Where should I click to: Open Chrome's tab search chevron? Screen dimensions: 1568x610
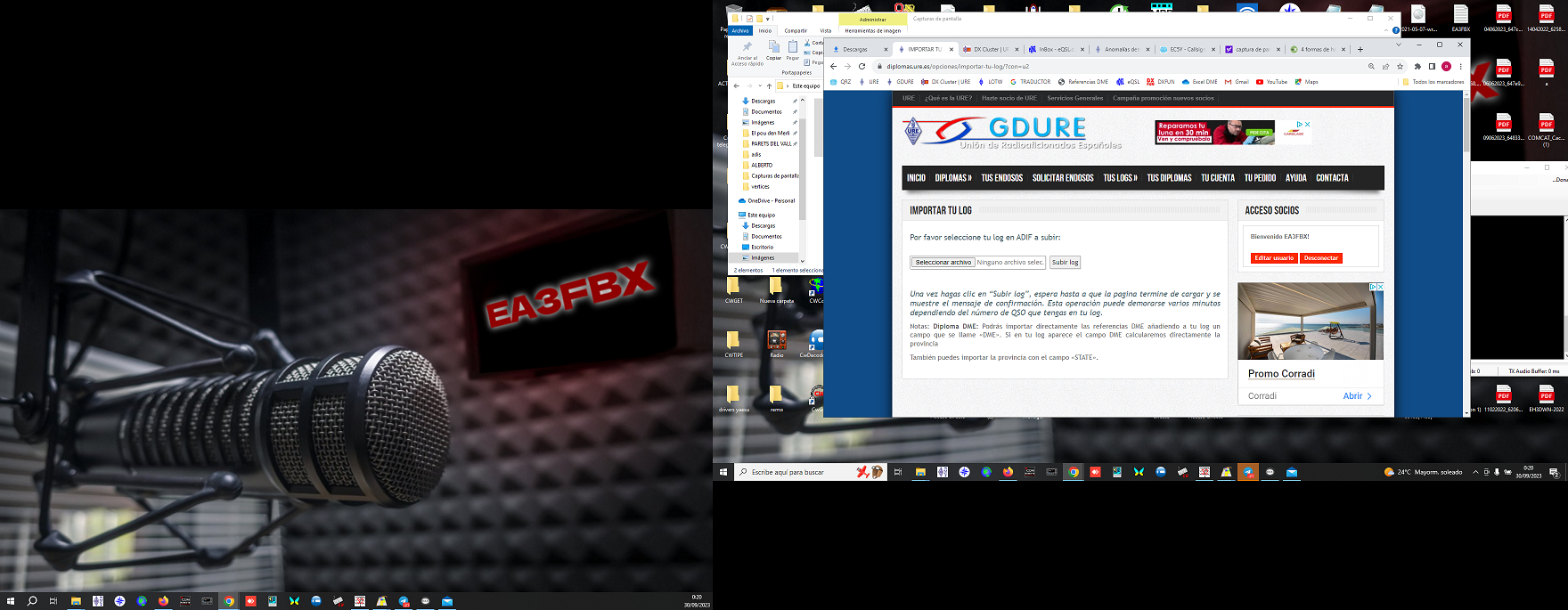coord(1398,44)
